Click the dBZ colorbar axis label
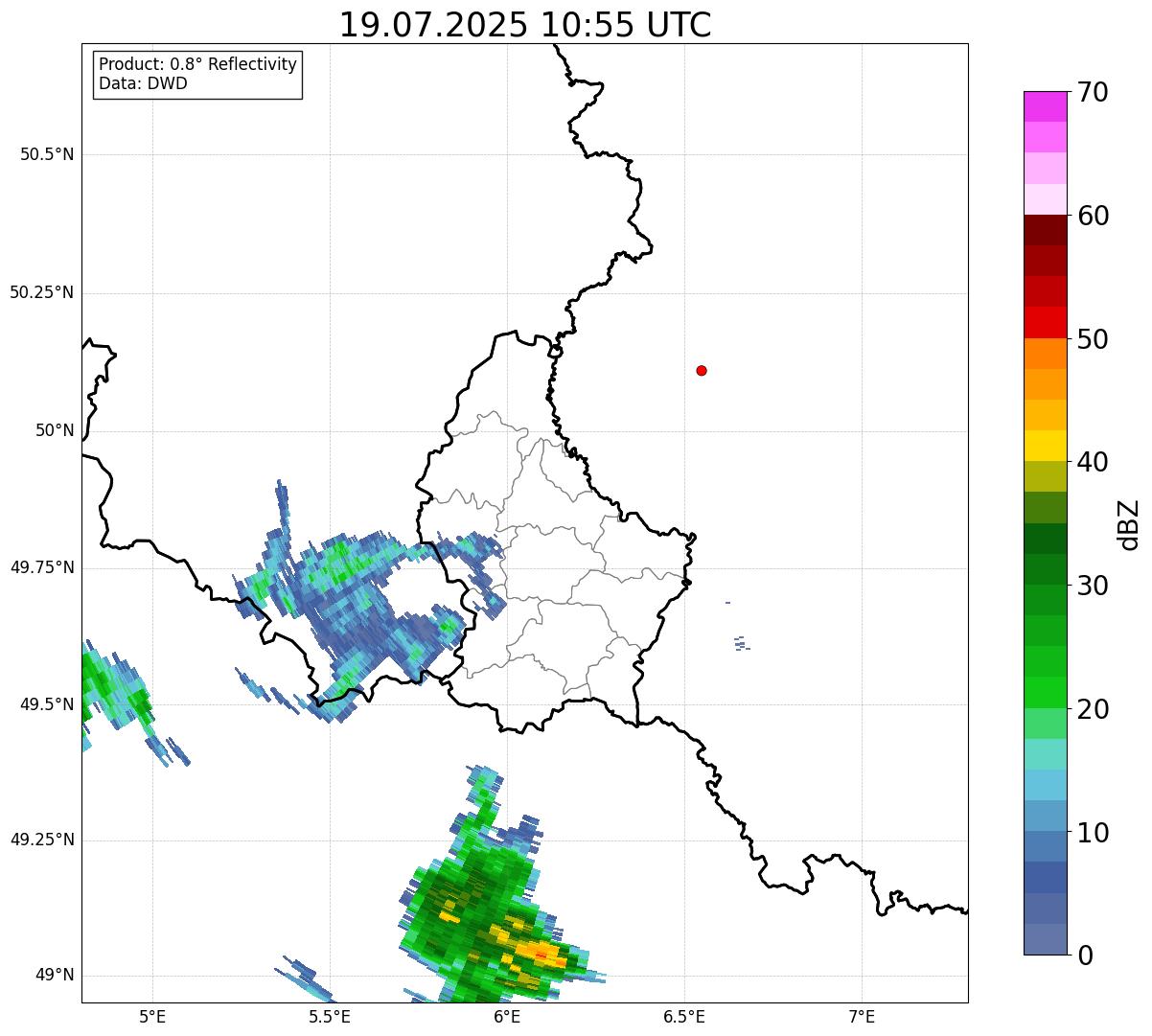The image size is (1152, 1036). pos(1129,523)
